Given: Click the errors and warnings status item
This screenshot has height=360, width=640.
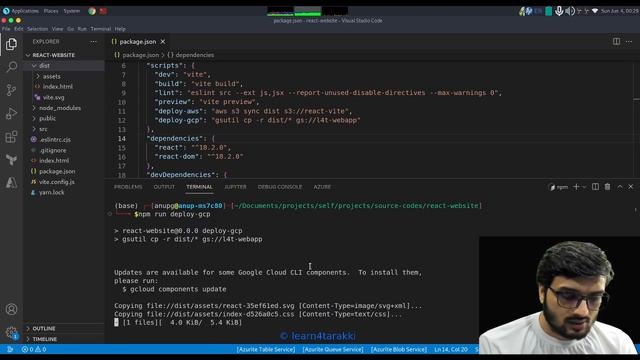Looking at the screenshot, I should point(34,349).
